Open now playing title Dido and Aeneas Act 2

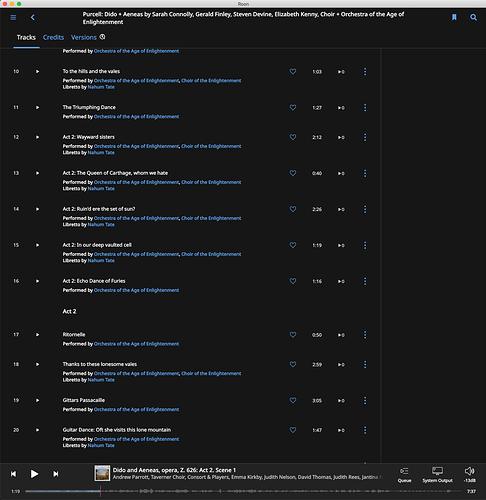coord(174,470)
